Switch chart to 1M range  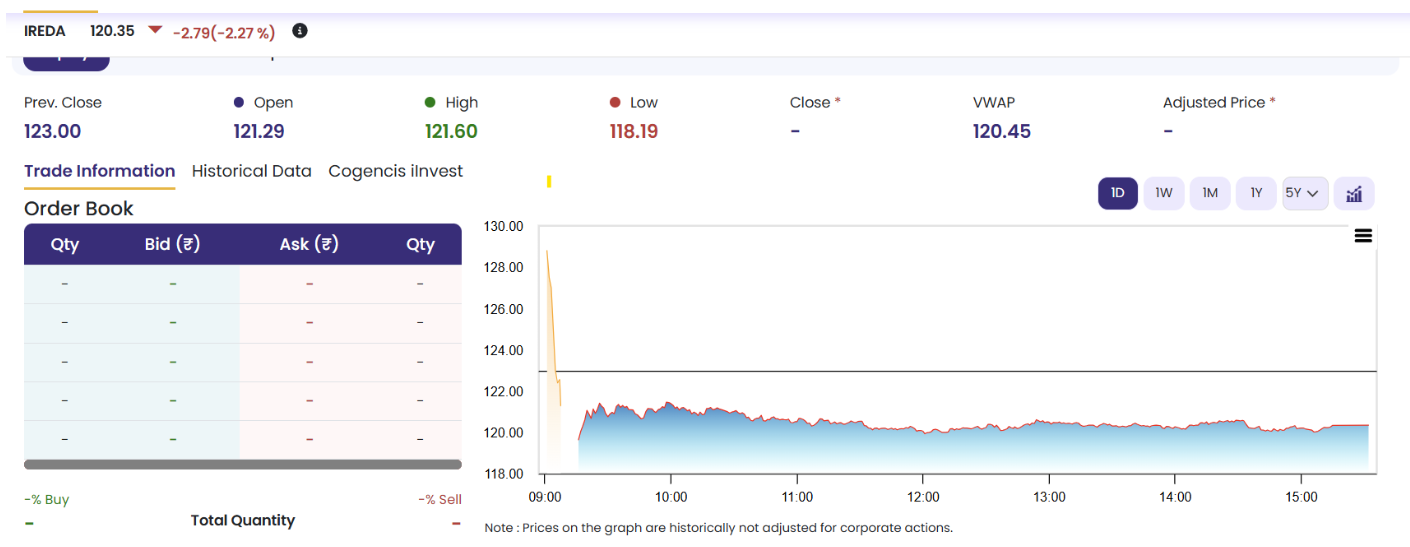point(1210,193)
